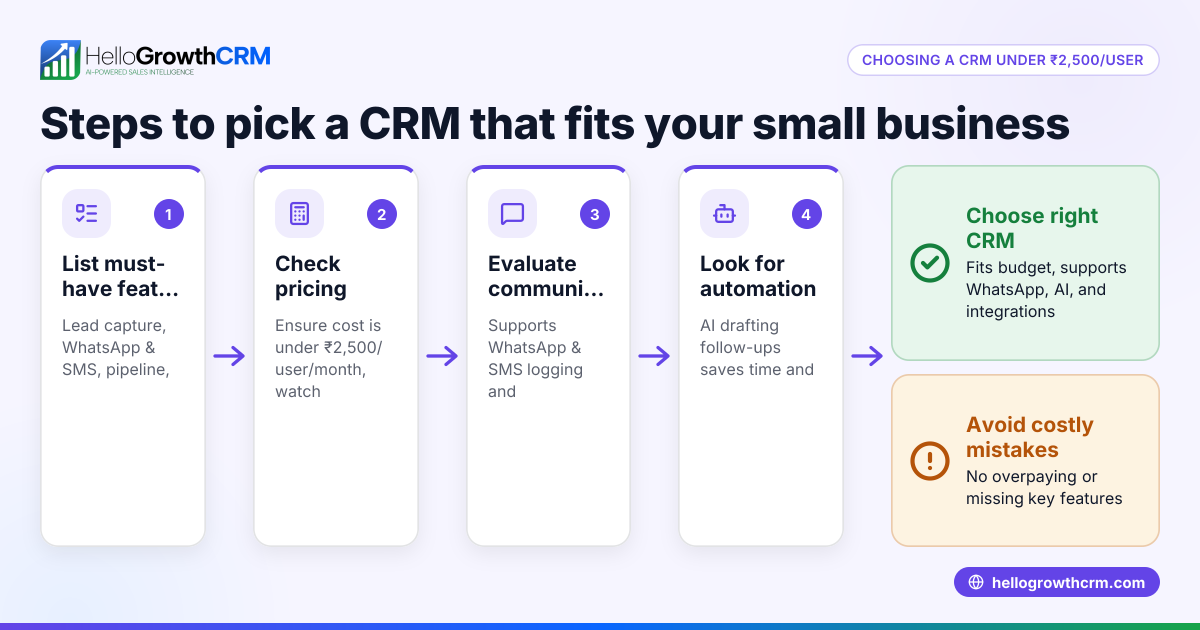The height and width of the screenshot is (630, 1200).
Task: Click the Lead capture, WhatsApp & SMS description
Action: pos(115,347)
